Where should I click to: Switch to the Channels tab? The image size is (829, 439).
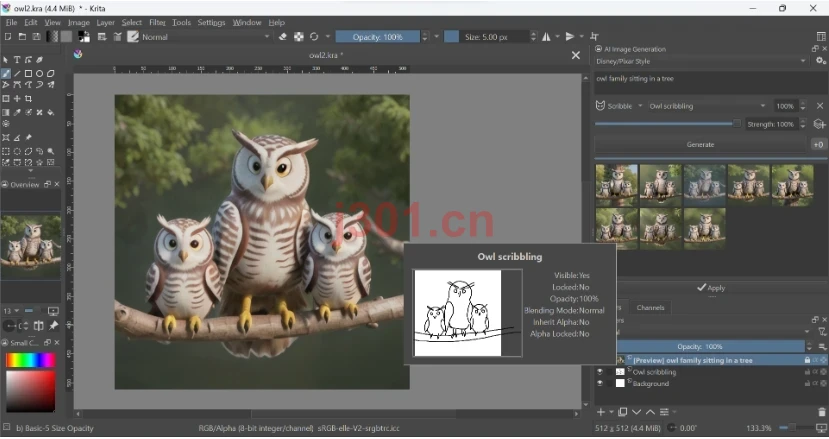[650, 307]
